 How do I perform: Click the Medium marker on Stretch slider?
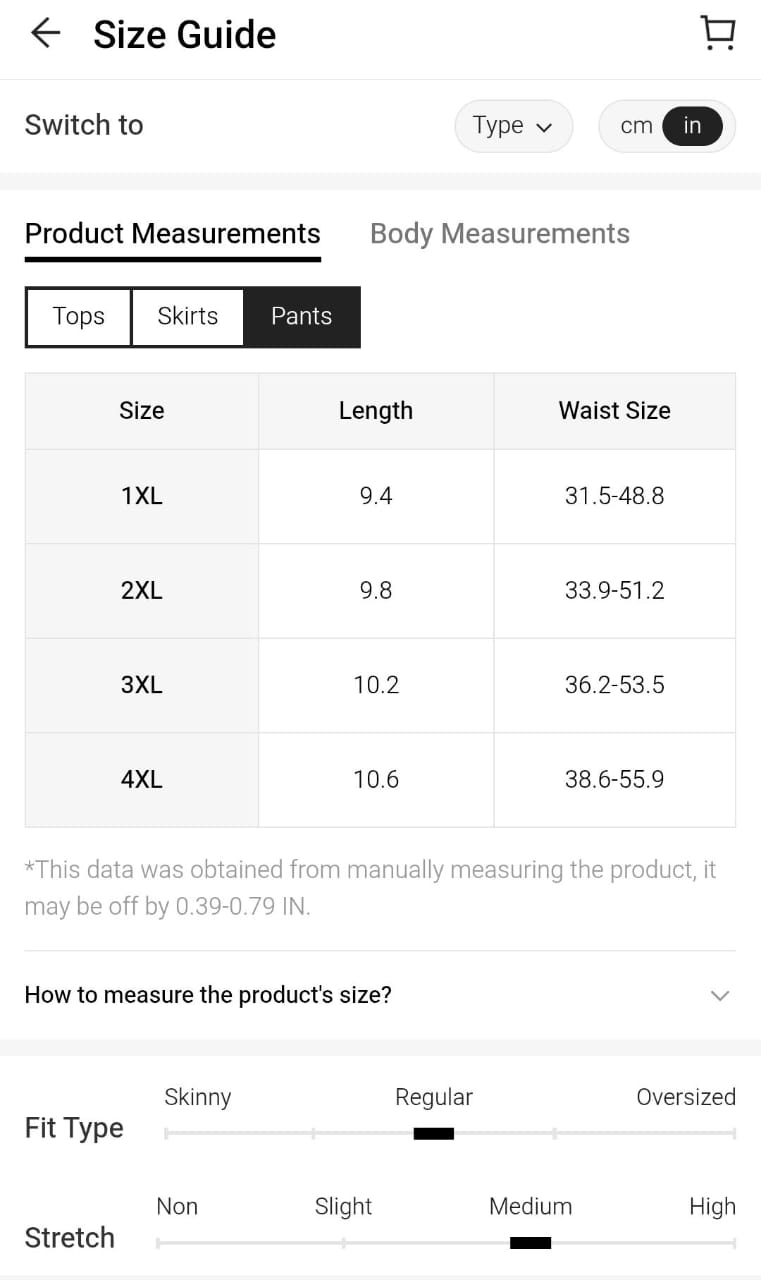click(x=530, y=1243)
